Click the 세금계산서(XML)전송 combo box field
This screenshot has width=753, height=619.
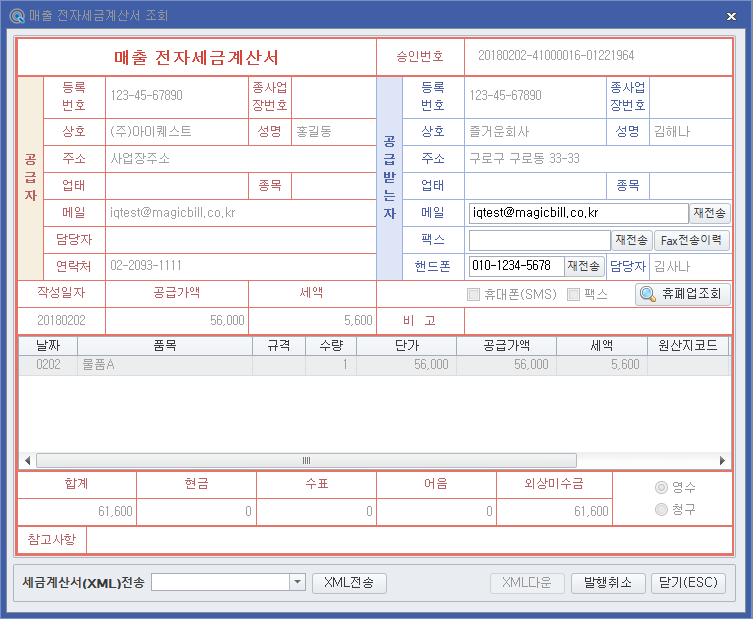(220, 582)
